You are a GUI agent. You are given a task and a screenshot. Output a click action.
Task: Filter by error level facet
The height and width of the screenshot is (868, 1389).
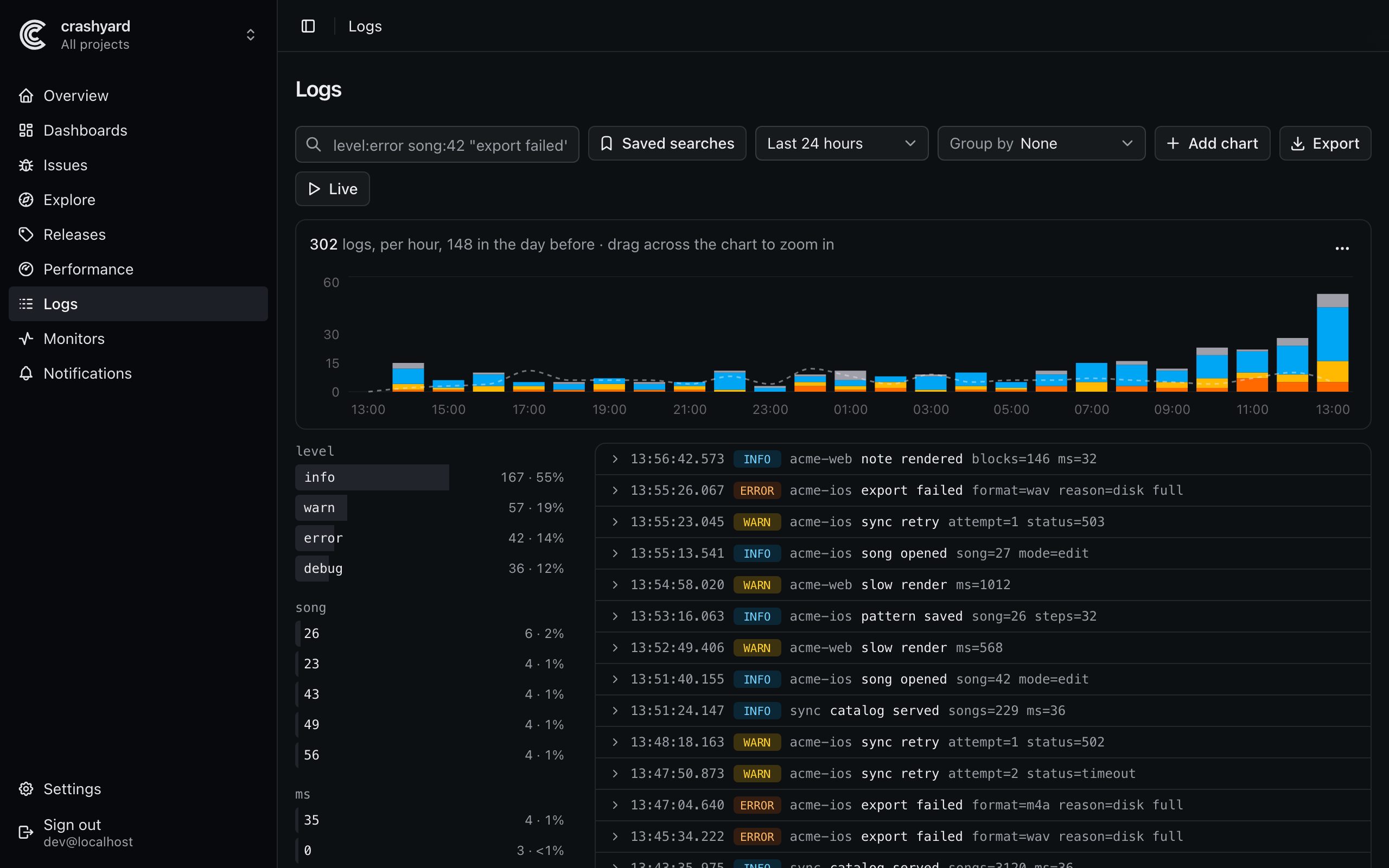[x=430, y=539]
